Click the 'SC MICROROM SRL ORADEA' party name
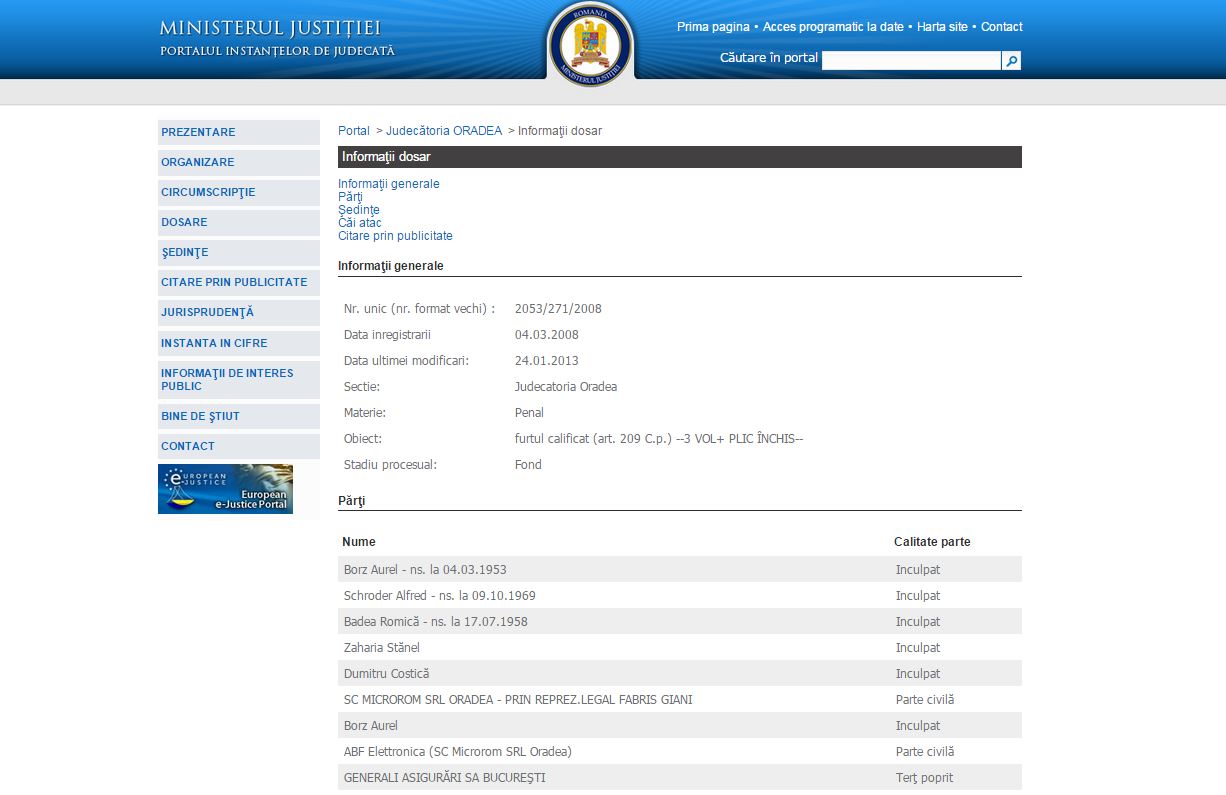 518,700
